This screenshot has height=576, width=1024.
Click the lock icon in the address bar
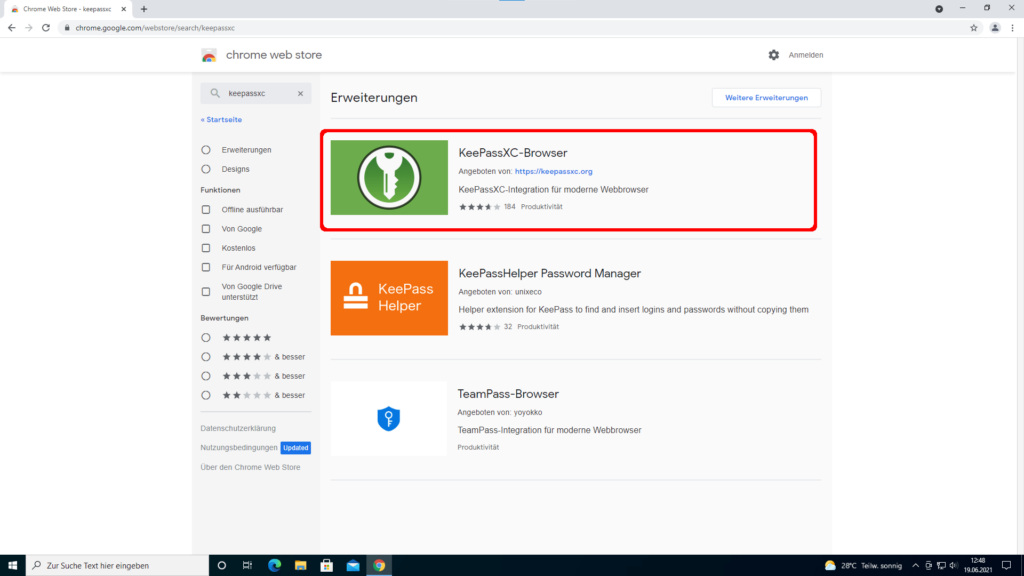(x=67, y=28)
